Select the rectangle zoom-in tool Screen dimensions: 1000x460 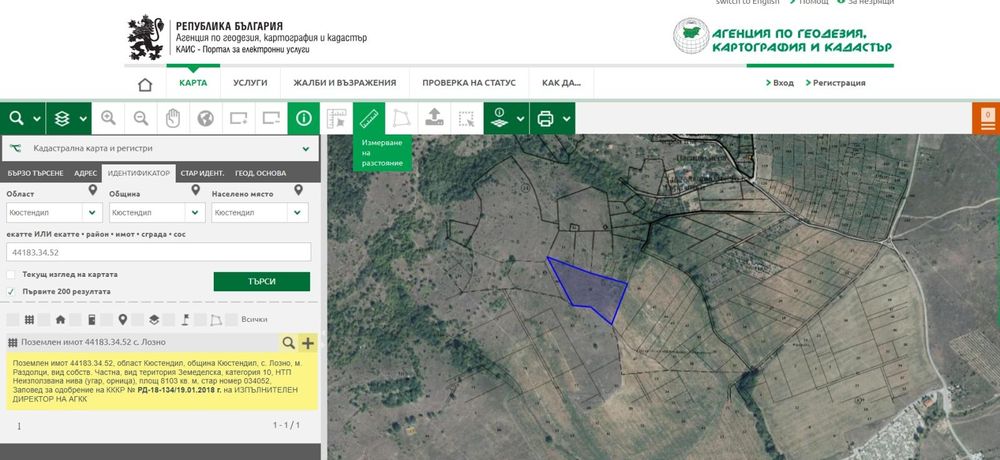click(239, 119)
